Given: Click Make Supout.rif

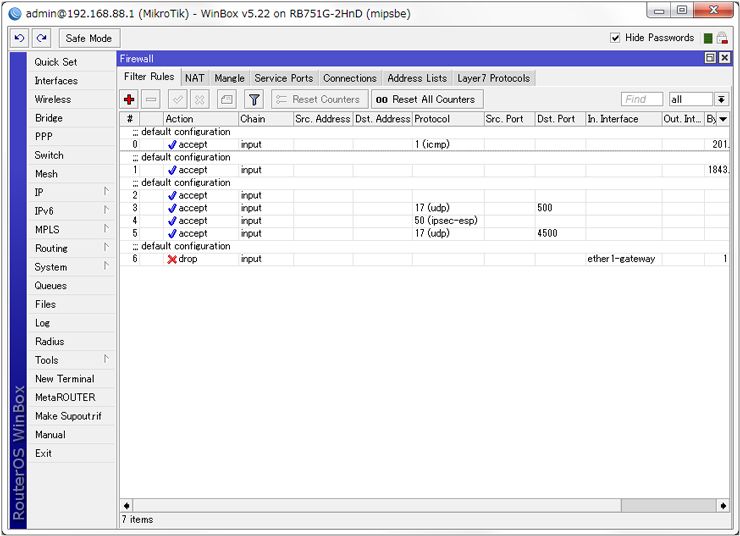Looking at the screenshot, I should click(x=72, y=416).
